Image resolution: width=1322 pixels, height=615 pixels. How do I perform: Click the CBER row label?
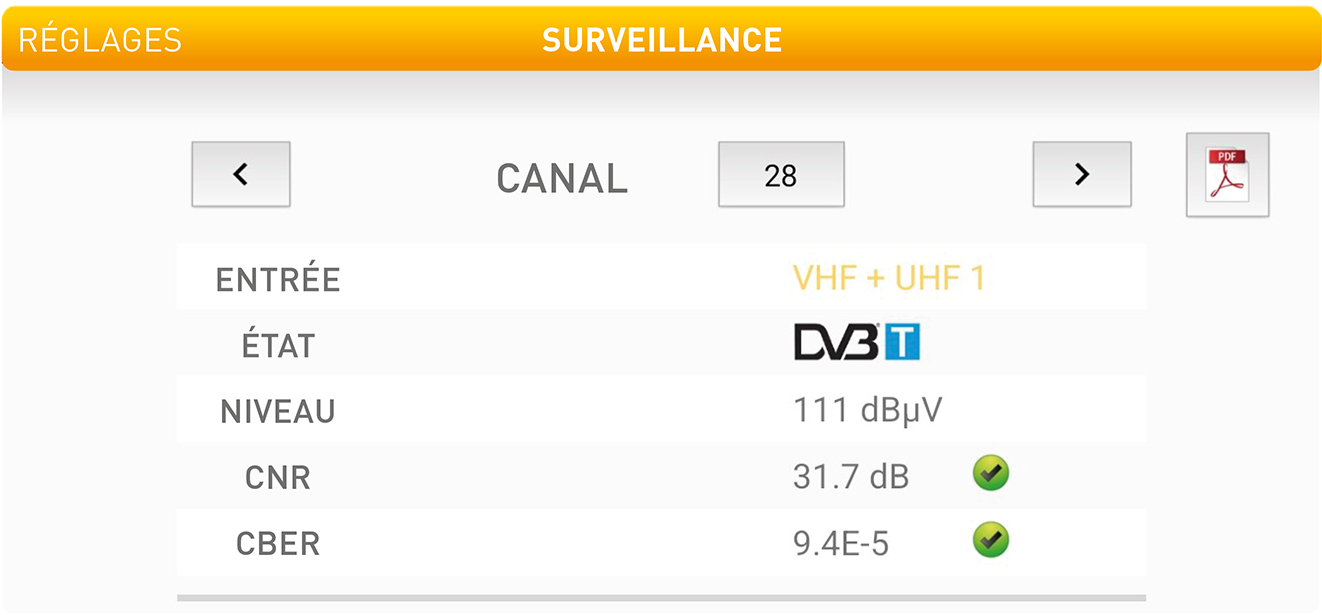click(278, 544)
